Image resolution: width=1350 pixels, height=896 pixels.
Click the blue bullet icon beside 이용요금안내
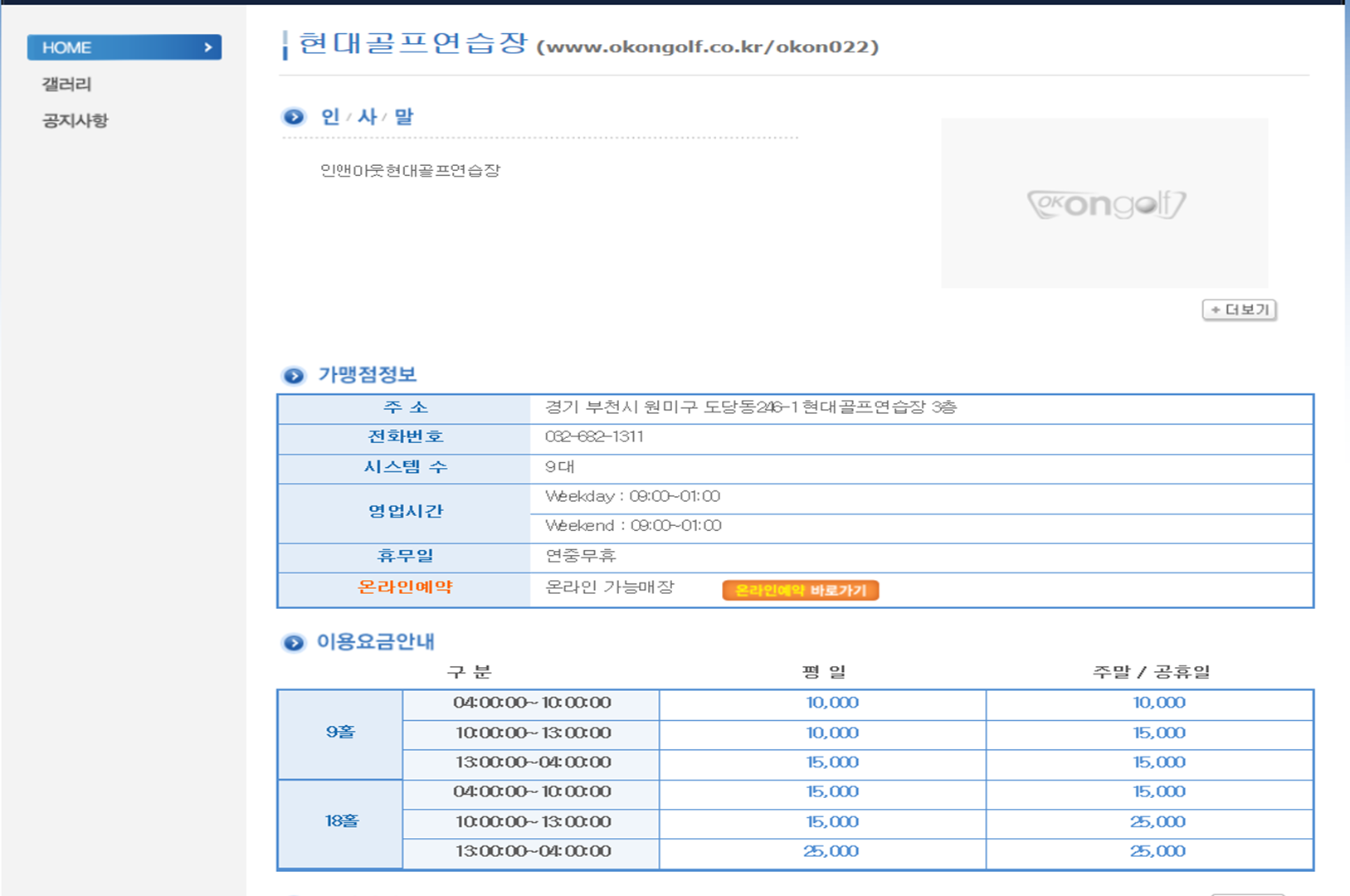tap(294, 643)
